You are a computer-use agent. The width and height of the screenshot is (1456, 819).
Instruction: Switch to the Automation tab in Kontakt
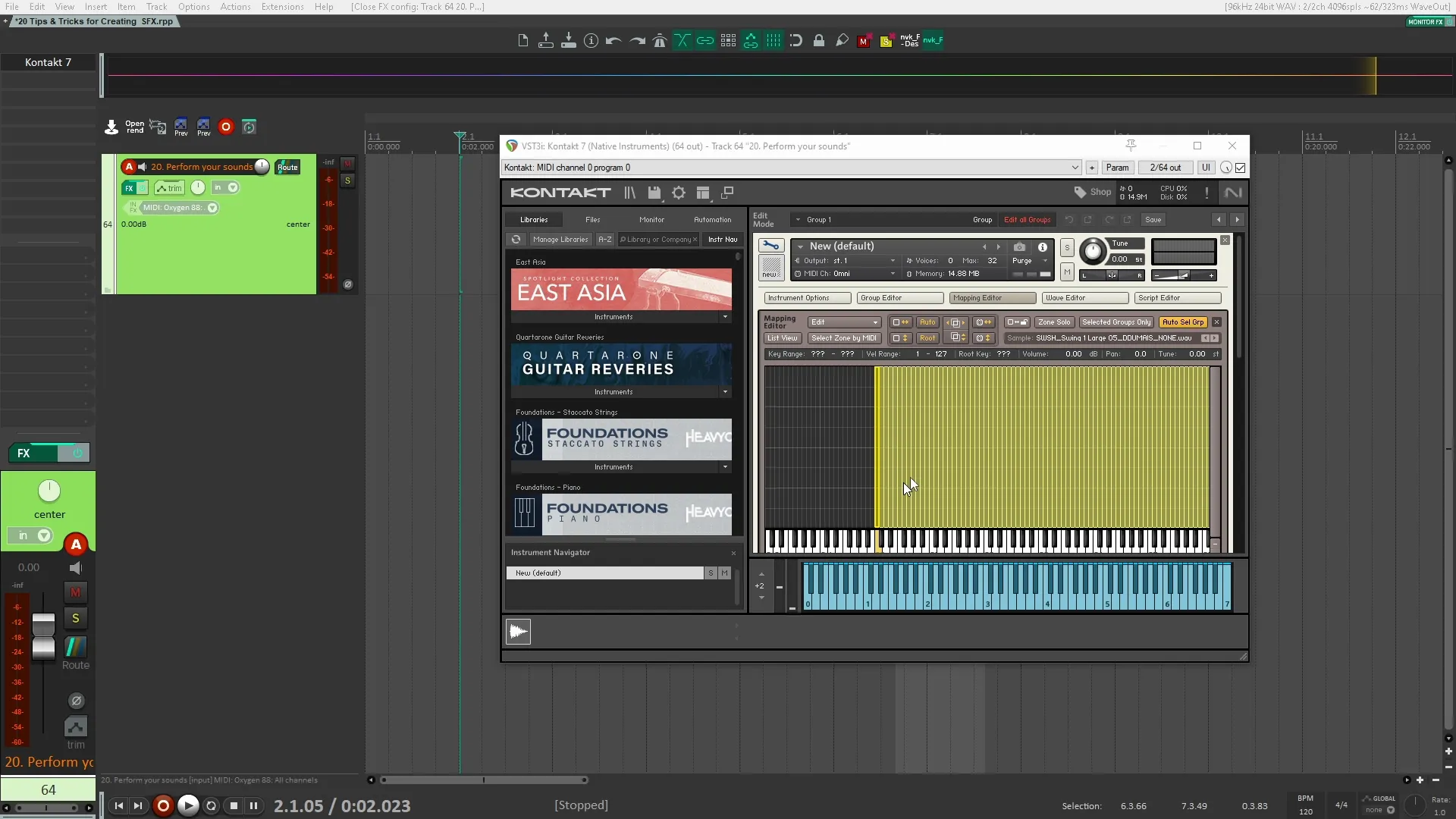[x=713, y=220]
